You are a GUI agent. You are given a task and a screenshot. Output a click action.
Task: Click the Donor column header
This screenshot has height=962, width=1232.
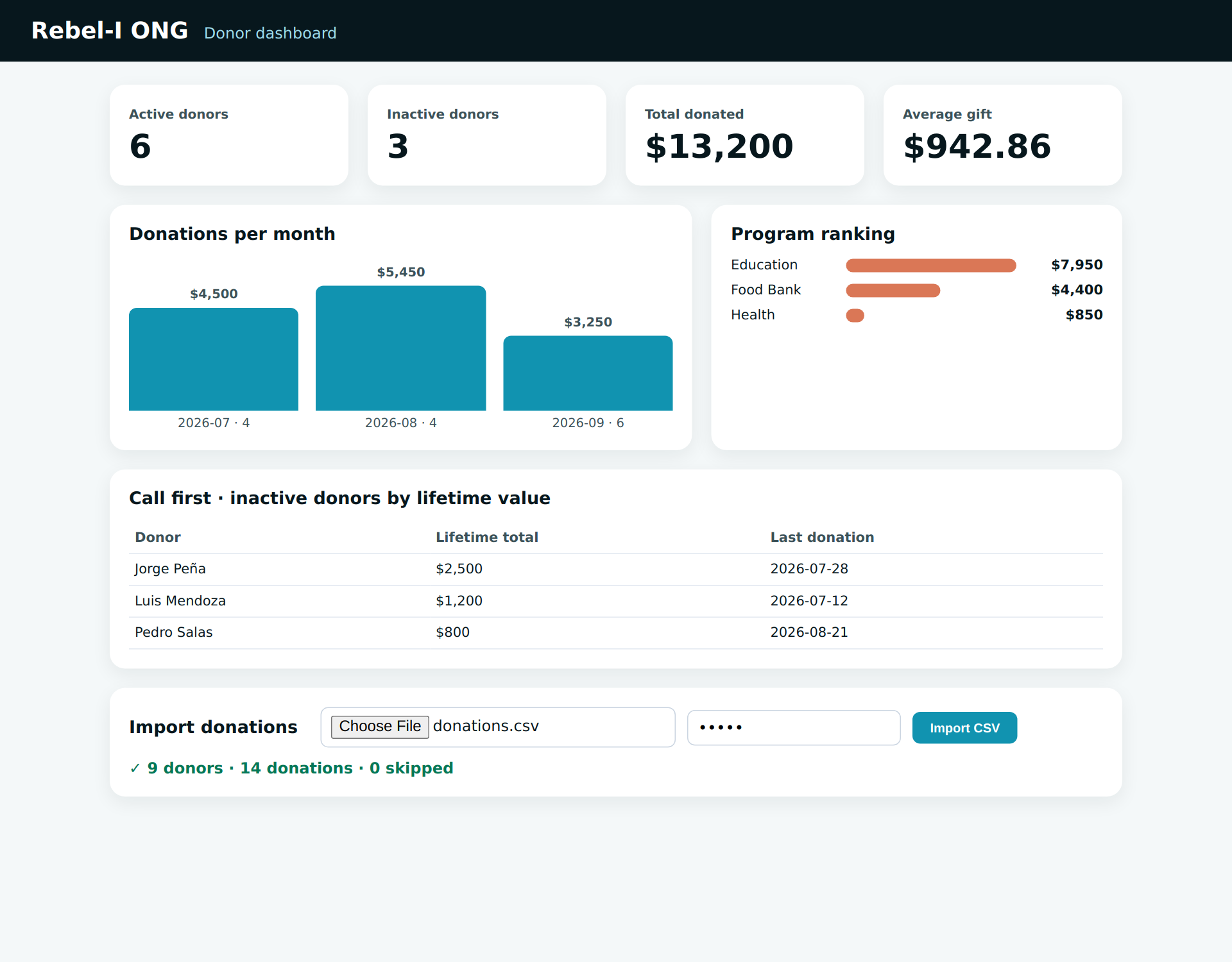click(x=158, y=537)
